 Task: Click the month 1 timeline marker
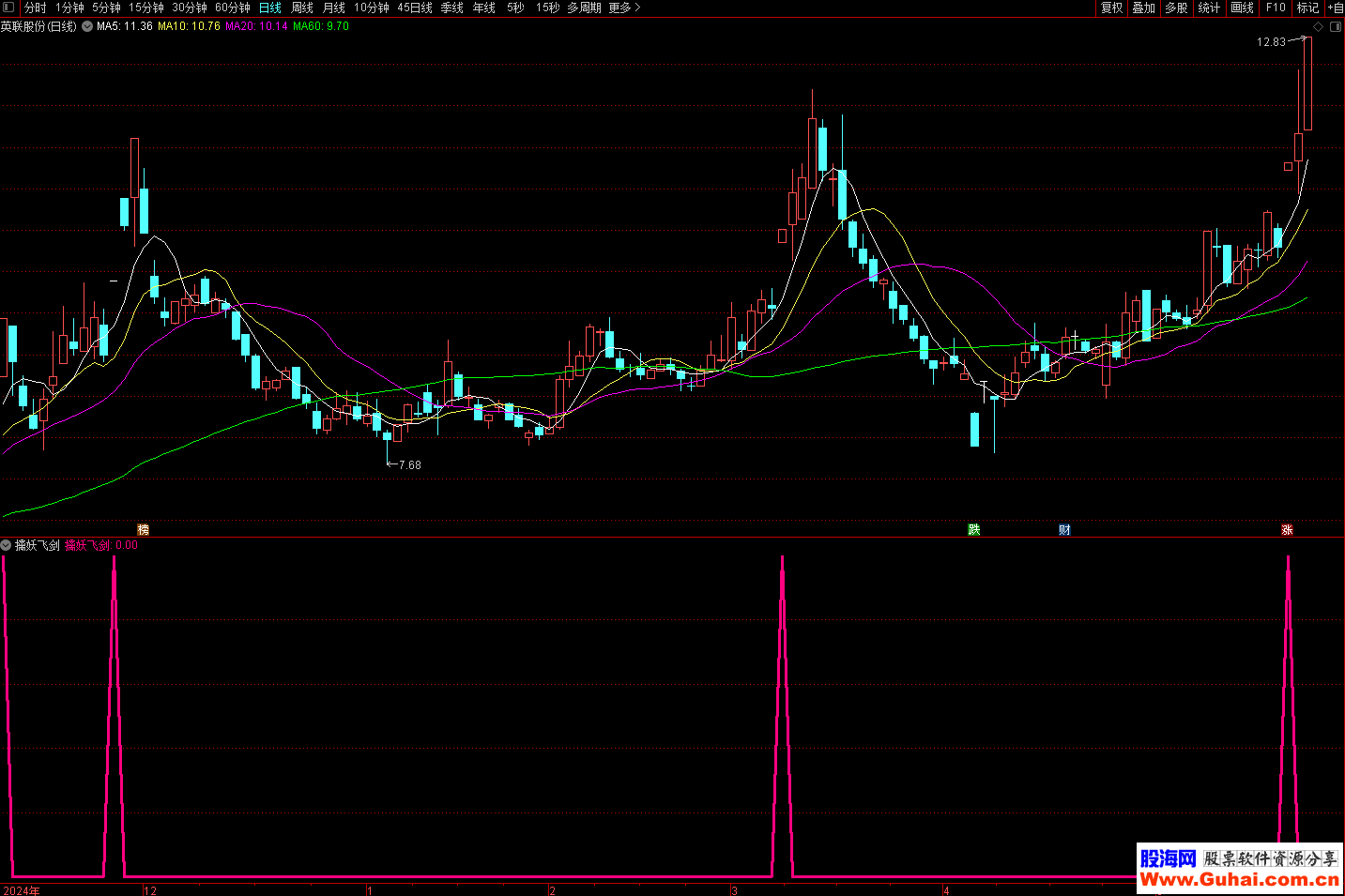coord(370,890)
